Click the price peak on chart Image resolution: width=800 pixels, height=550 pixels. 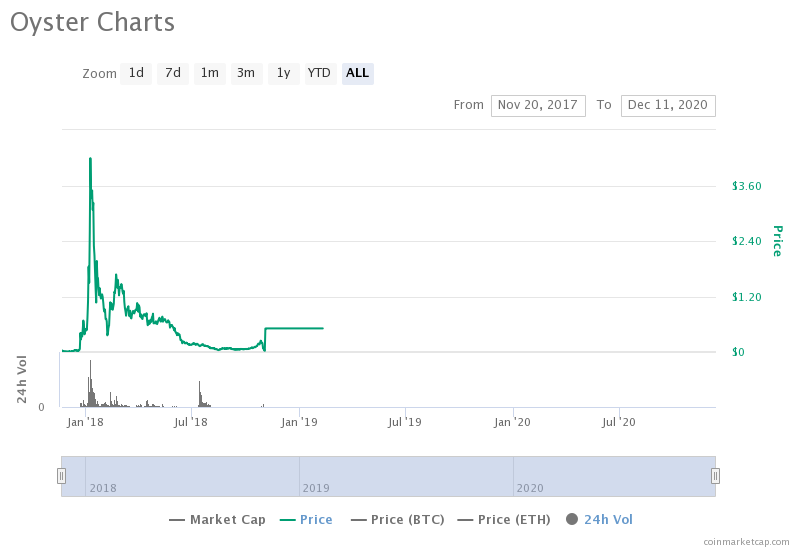pyautogui.click(x=90, y=158)
